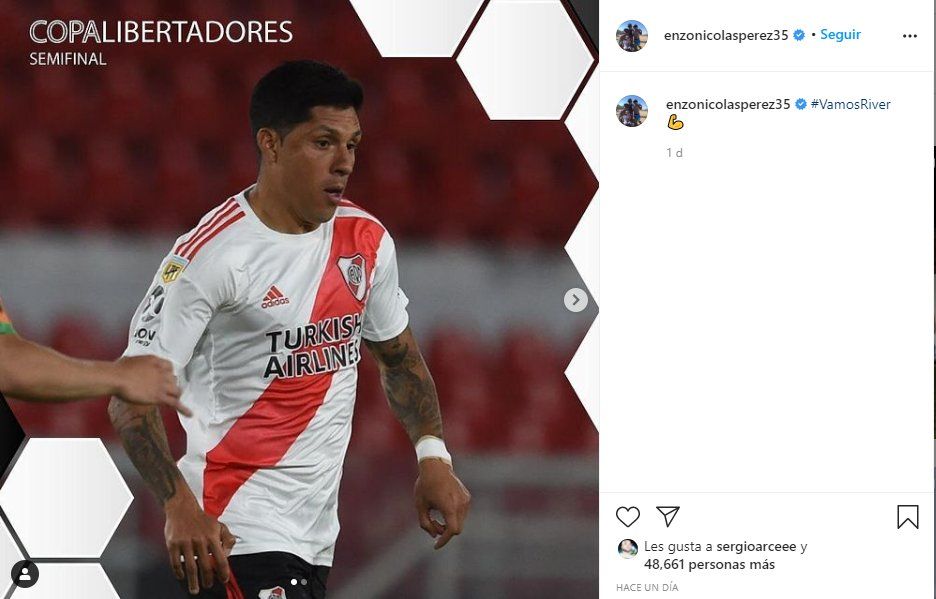Save the post with the bookmark icon

coord(907,517)
